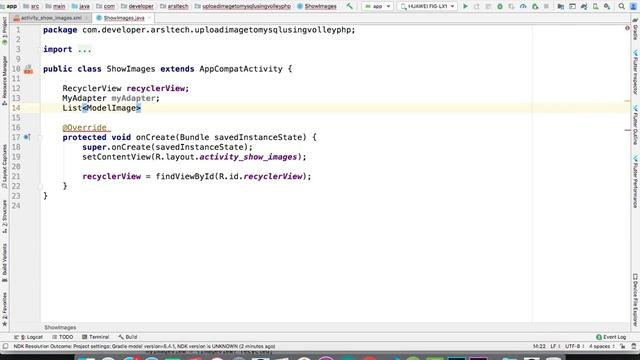Open the SDK Manager icon
640x360 pixels.
point(607,6)
